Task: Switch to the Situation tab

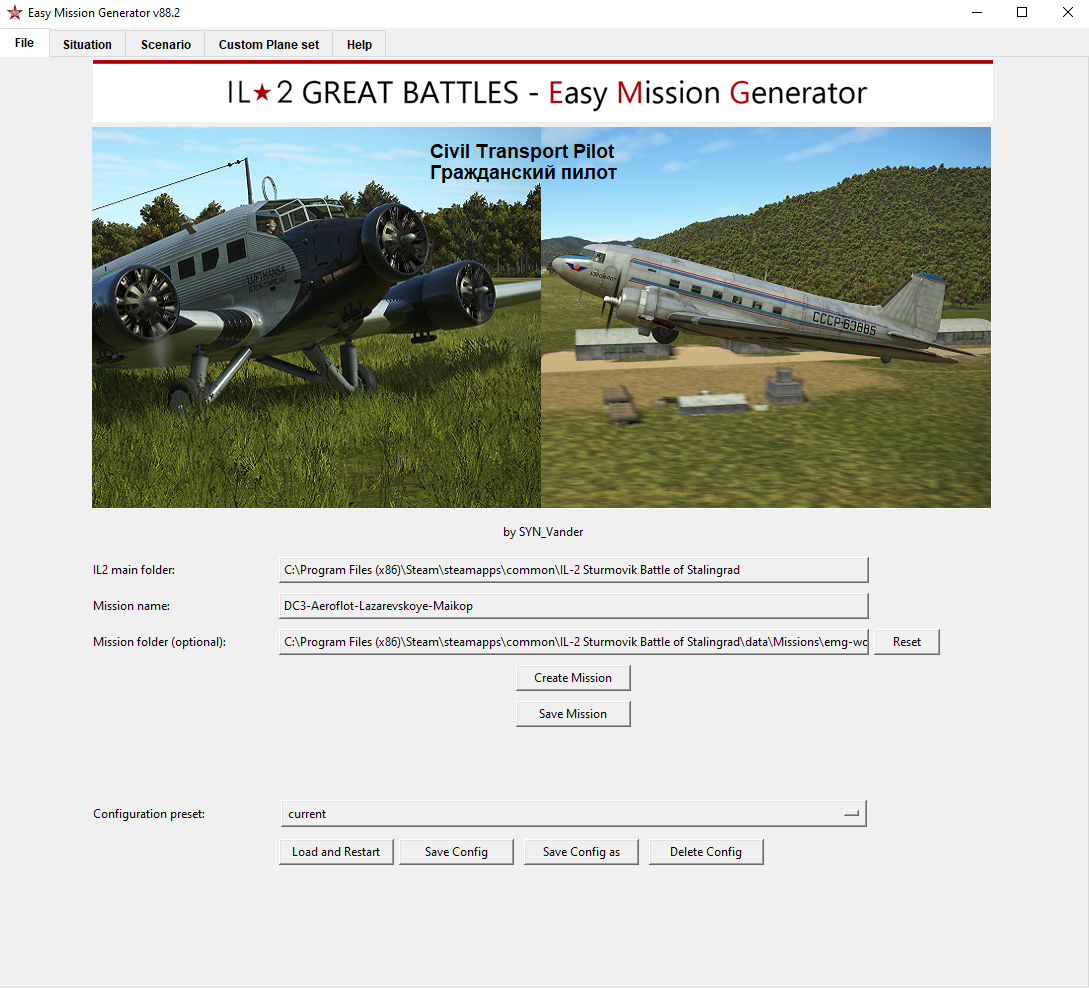Action: click(x=87, y=45)
